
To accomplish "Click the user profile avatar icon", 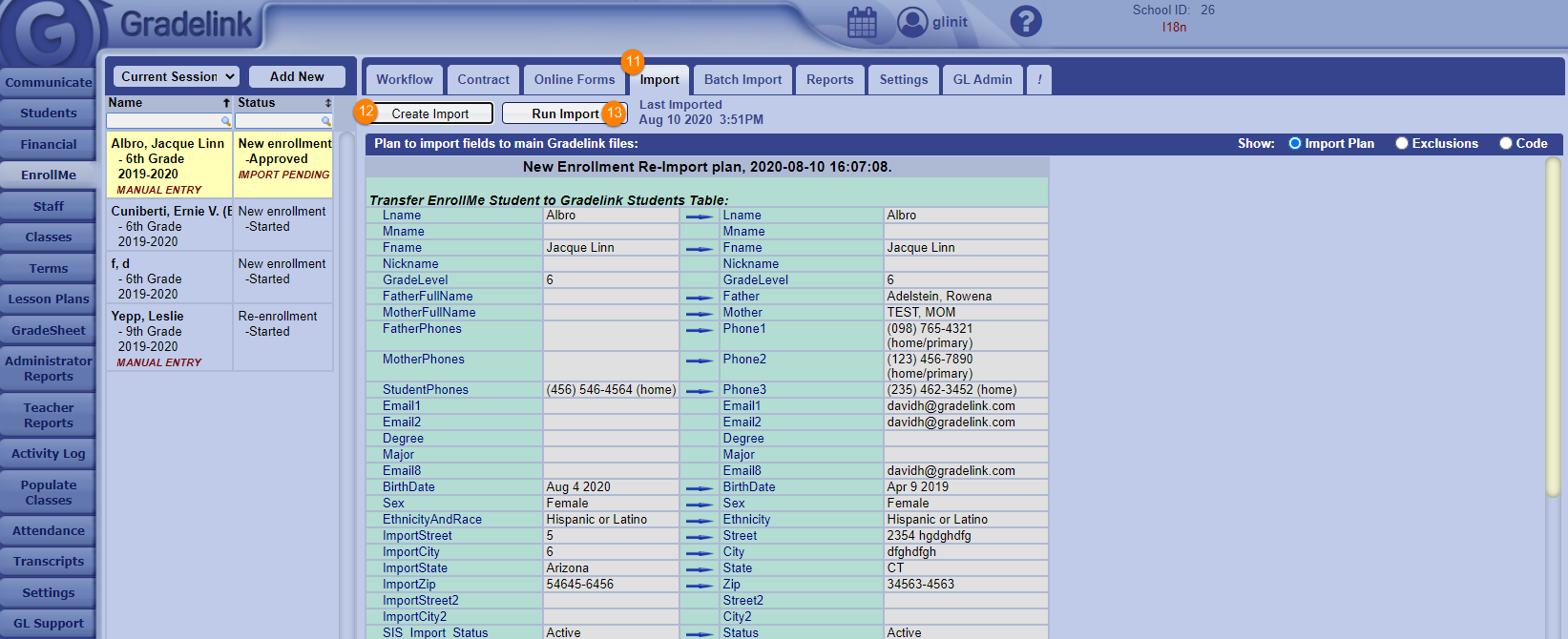I will [x=912, y=22].
